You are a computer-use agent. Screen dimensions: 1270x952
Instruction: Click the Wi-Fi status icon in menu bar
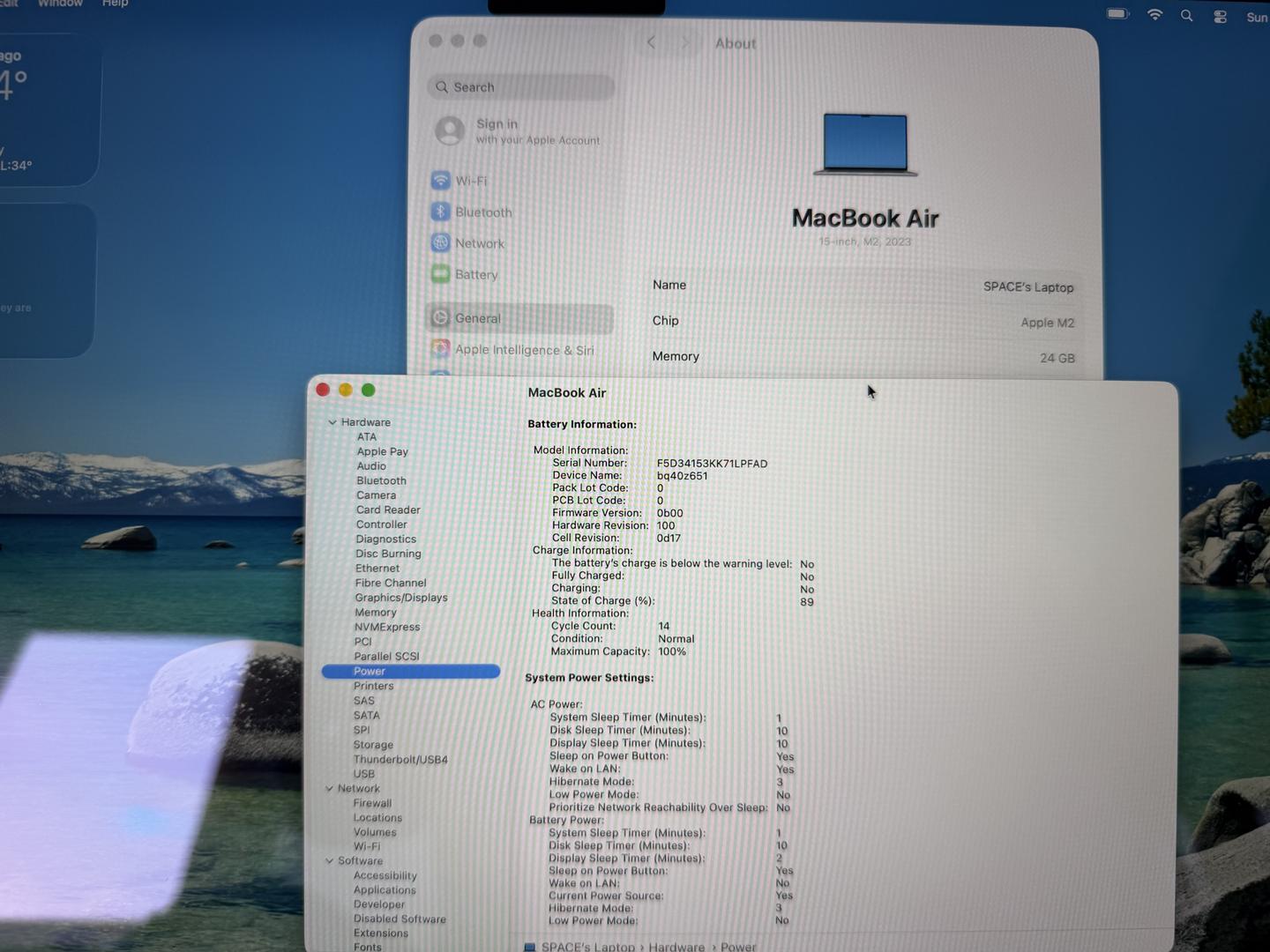pyautogui.click(x=1154, y=15)
